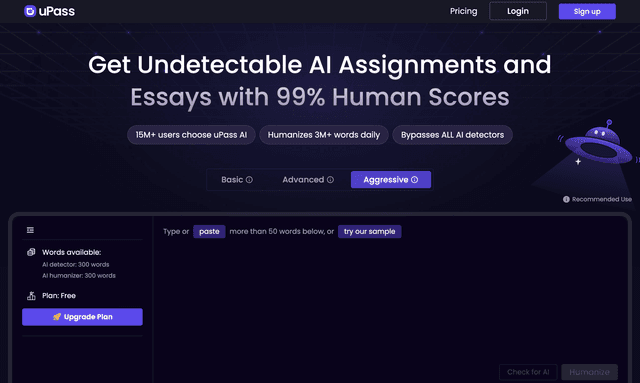This screenshot has width=640, height=383.
Task: Click the info icon beside Advanced
Action: point(330,180)
